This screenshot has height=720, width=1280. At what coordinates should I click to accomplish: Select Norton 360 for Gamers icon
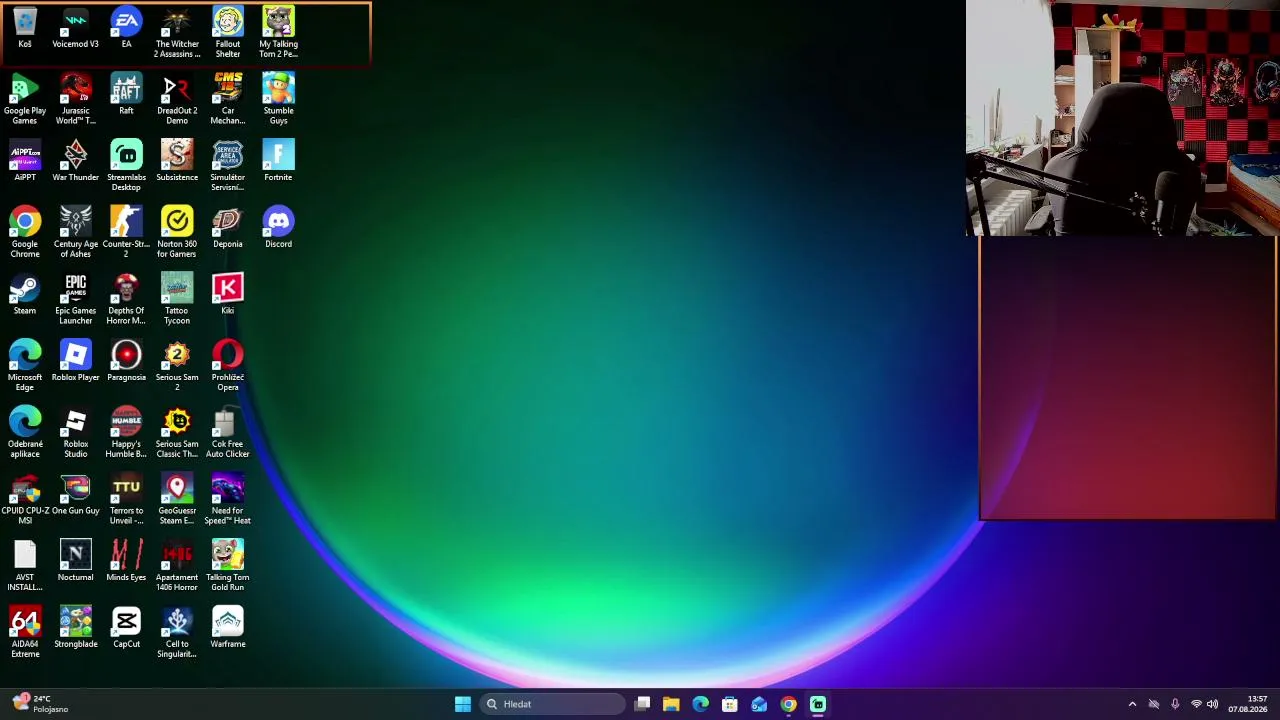177,233
